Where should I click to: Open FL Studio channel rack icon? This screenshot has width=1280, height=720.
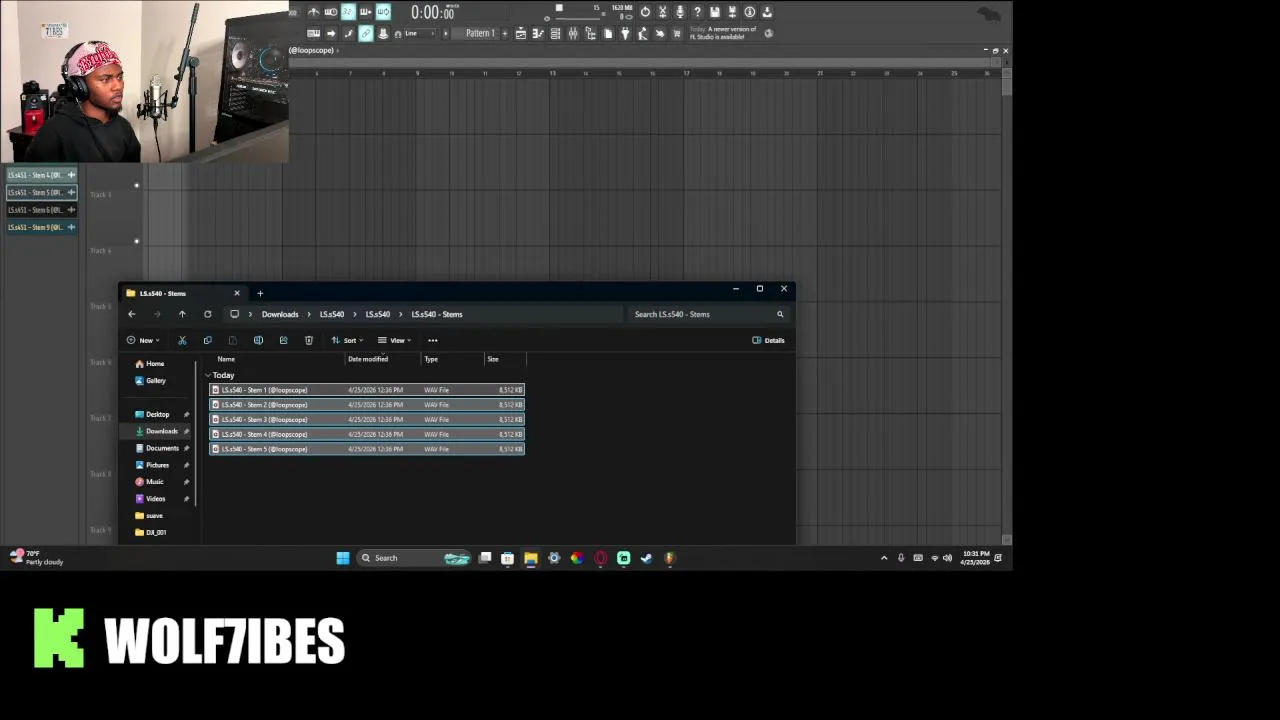pos(555,33)
